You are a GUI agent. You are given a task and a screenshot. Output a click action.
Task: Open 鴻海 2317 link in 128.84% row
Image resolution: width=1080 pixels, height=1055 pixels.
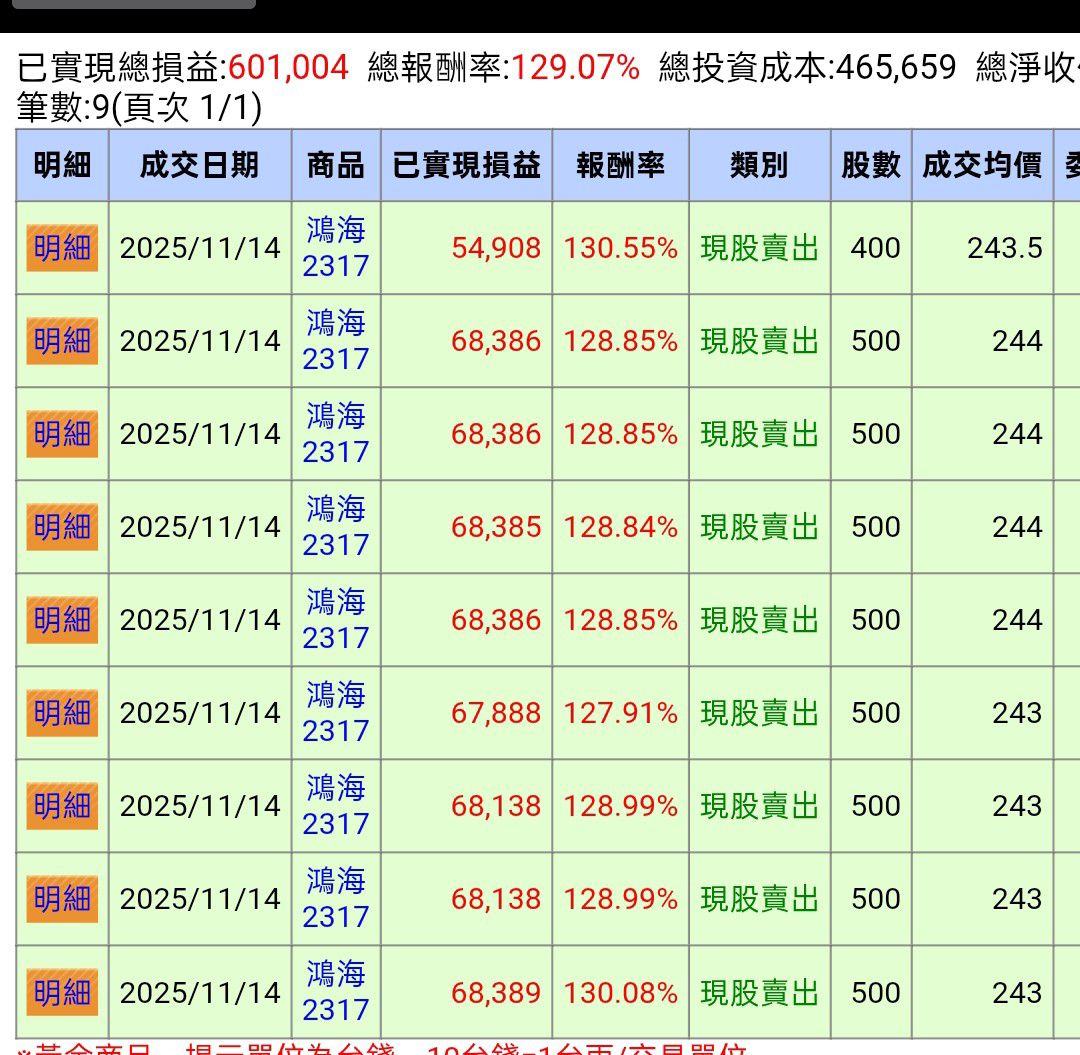click(x=336, y=527)
